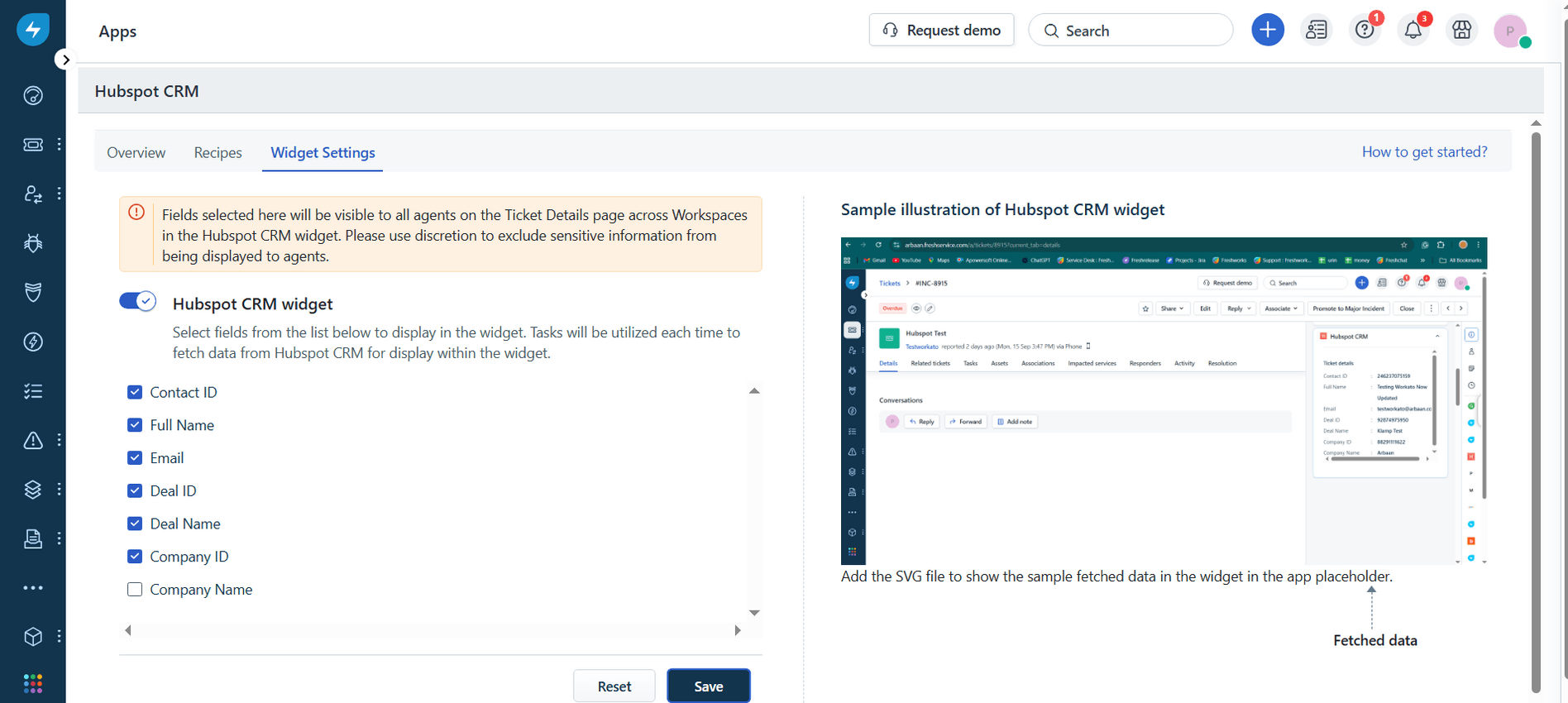Image resolution: width=1568 pixels, height=703 pixels.
Task: Uncheck the Company ID checkbox
Action: pos(135,557)
